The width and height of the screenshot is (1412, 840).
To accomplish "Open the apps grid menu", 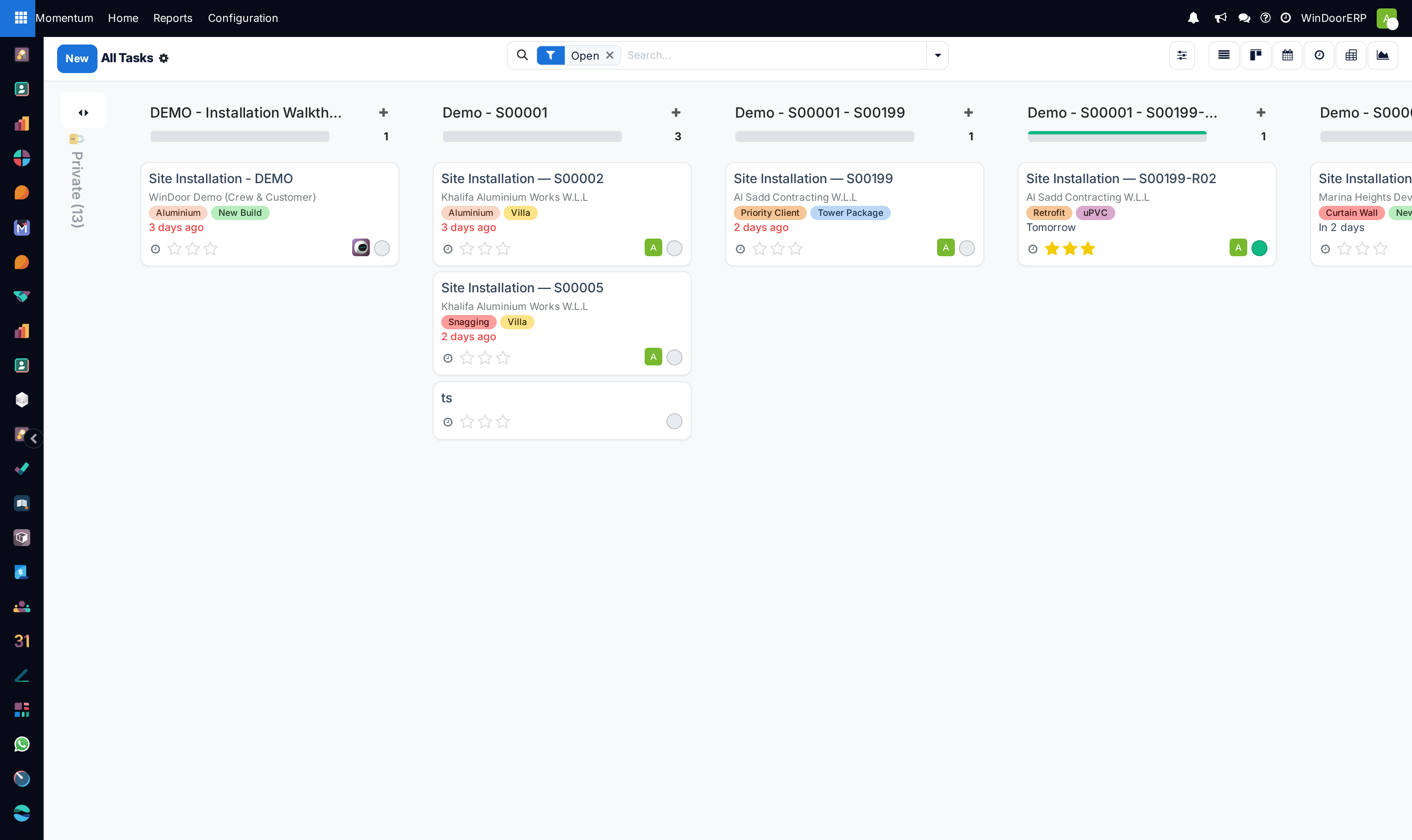I will click(x=21, y=18).
